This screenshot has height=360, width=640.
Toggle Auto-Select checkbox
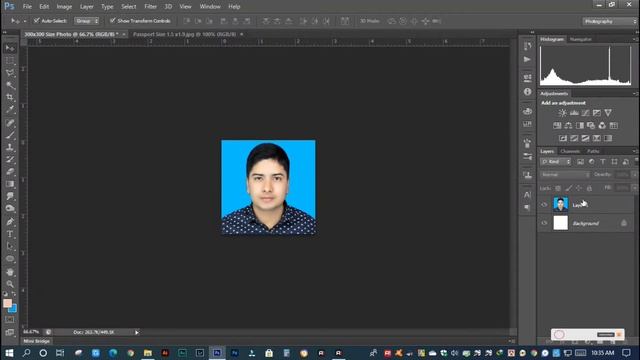click(36, 20)
